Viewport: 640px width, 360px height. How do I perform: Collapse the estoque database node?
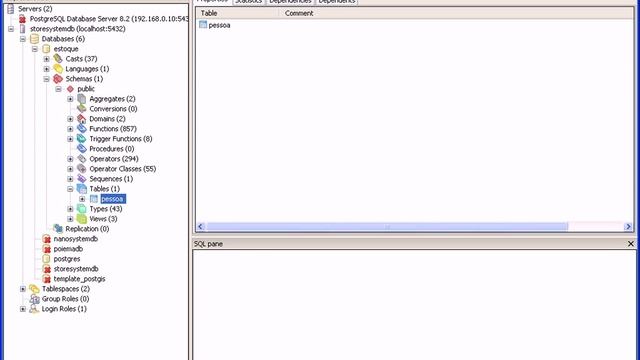click(35, 49)
